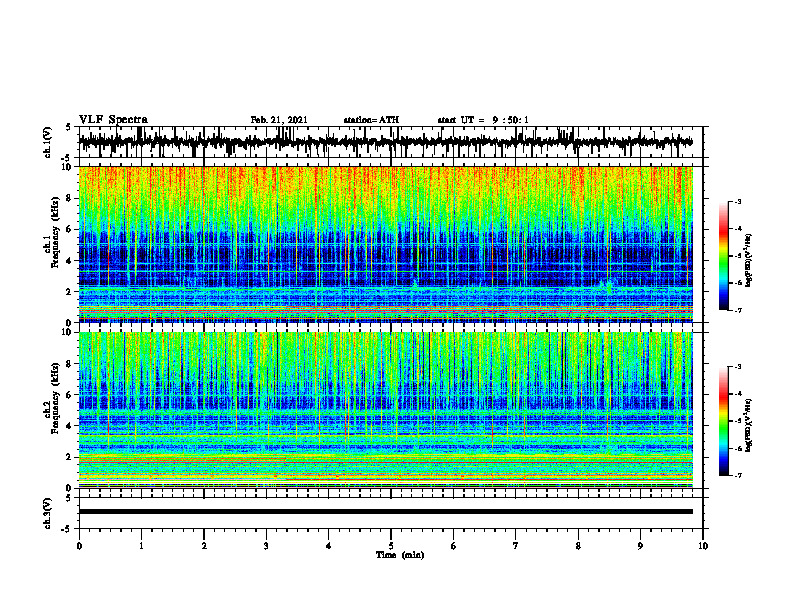Click the "station=ATH" header label

[x=371, y=120]
